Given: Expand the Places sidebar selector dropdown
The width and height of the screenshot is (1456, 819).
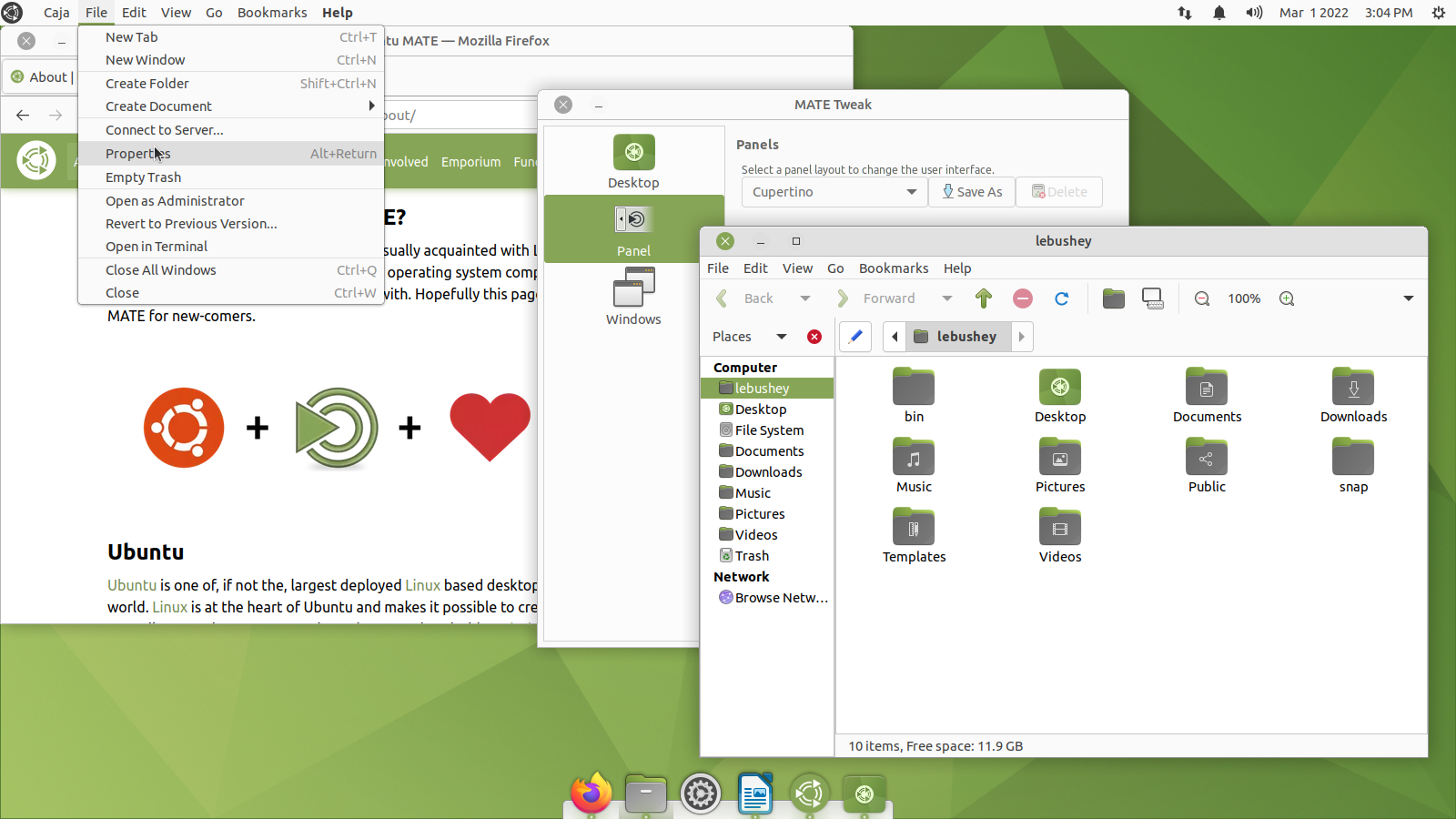Looking at the screenshot, I should point(781,337).
